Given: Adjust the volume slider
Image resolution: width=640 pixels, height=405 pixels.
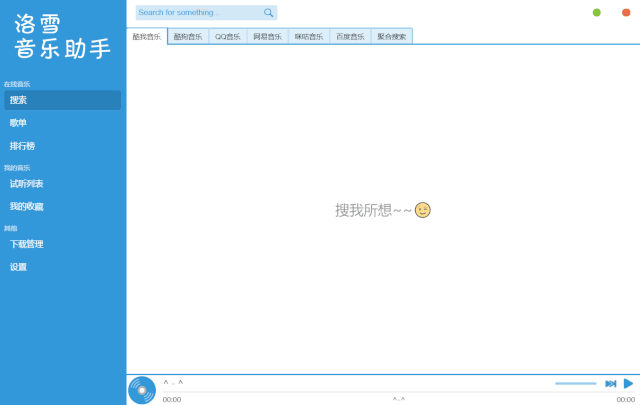Looking at the screenshot, I should tap(575, 384).
